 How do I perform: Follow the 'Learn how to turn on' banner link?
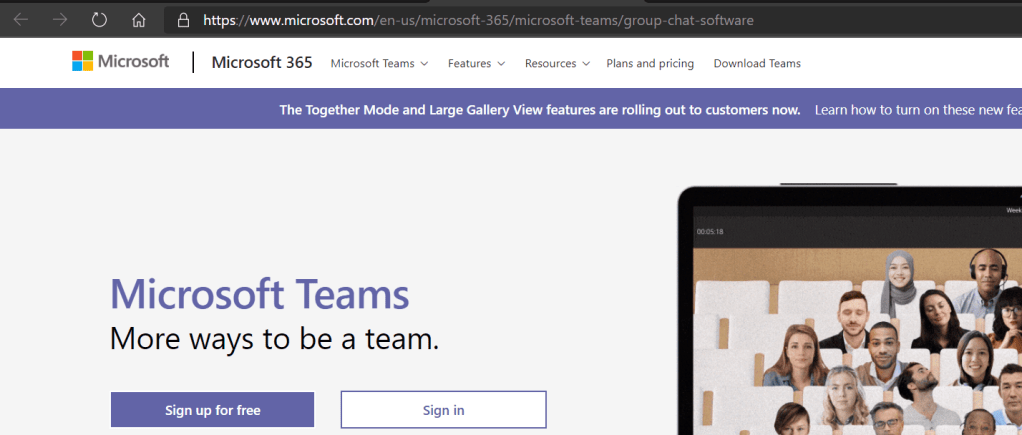point(917,110)
